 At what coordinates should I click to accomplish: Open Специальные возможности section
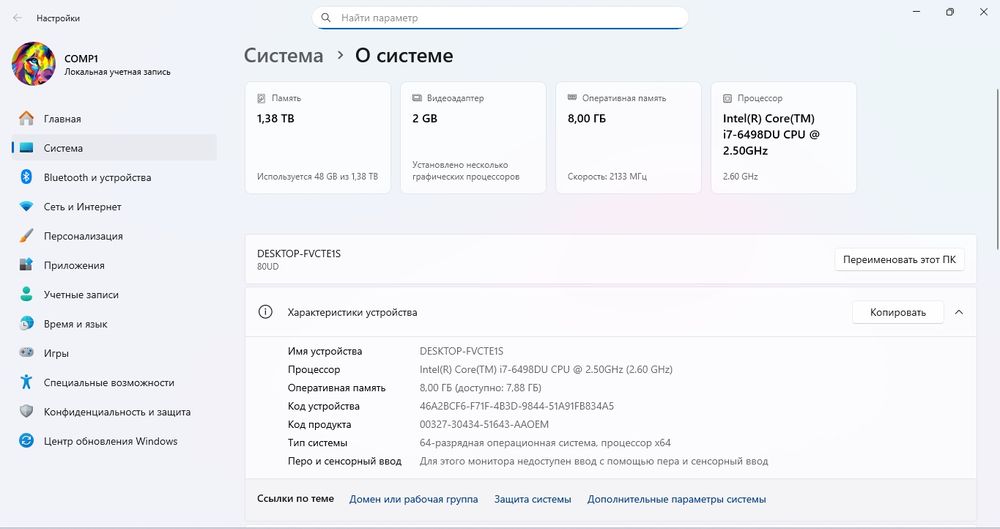tap(114, 382)
